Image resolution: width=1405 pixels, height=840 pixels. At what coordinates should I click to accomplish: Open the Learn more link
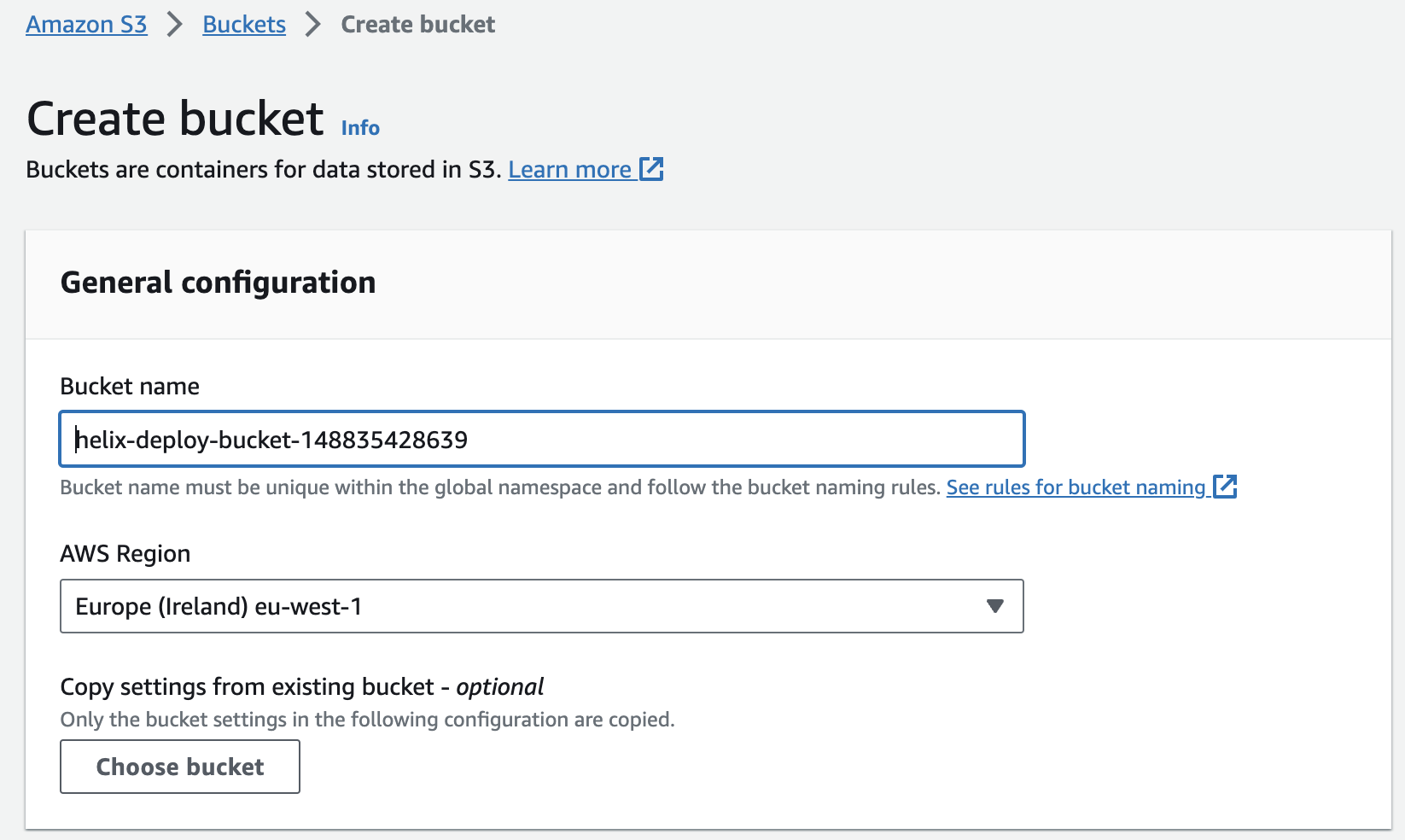[x=569, y=170]
